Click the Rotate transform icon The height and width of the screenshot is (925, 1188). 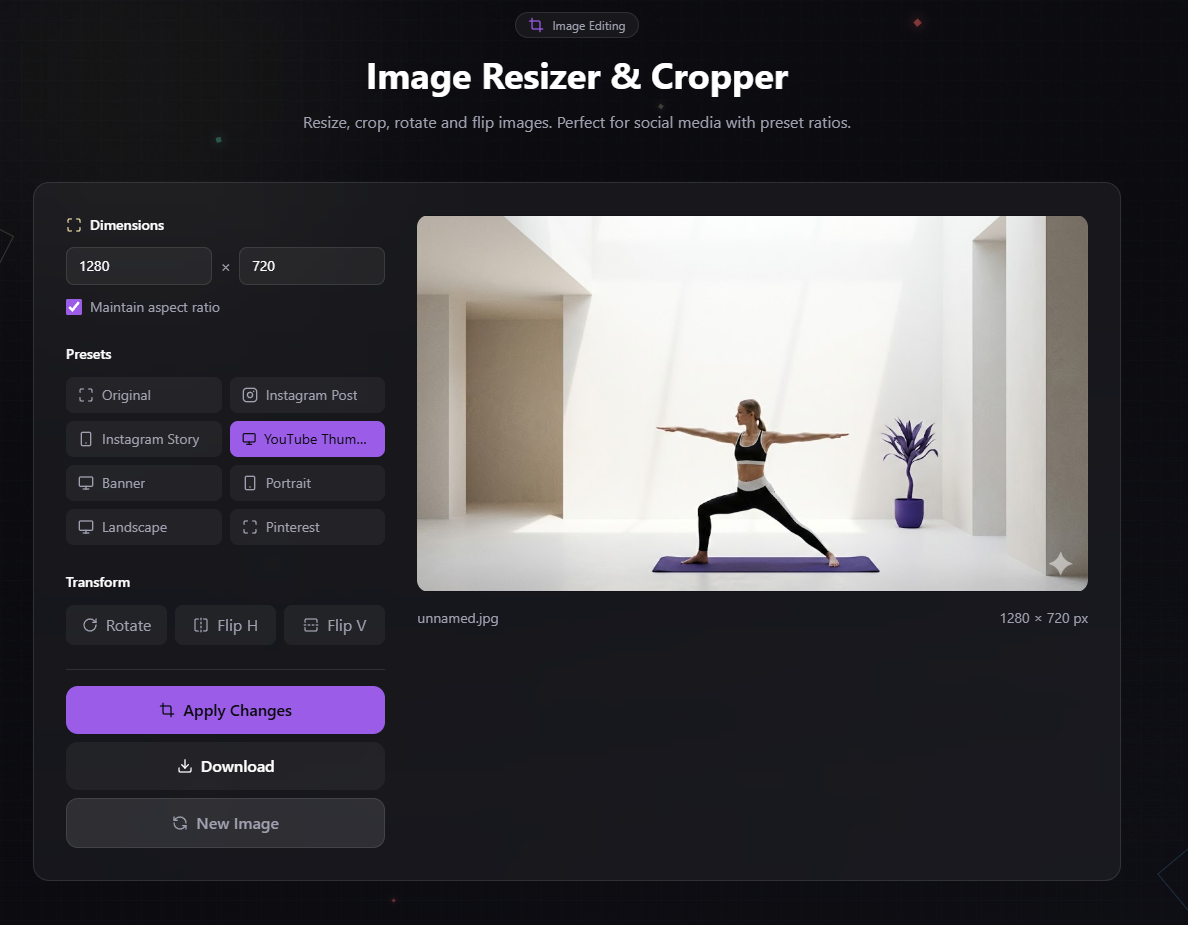[x=90, y=625]
